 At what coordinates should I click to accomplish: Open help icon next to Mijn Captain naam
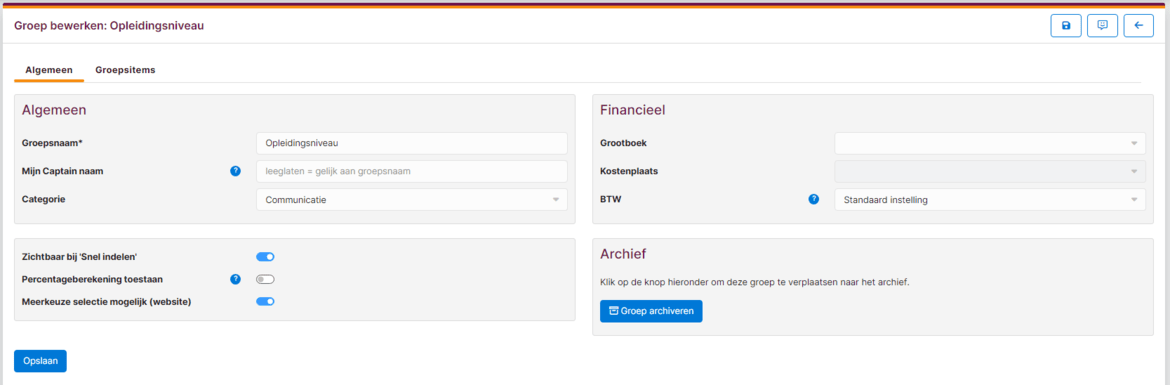(236, 171)
